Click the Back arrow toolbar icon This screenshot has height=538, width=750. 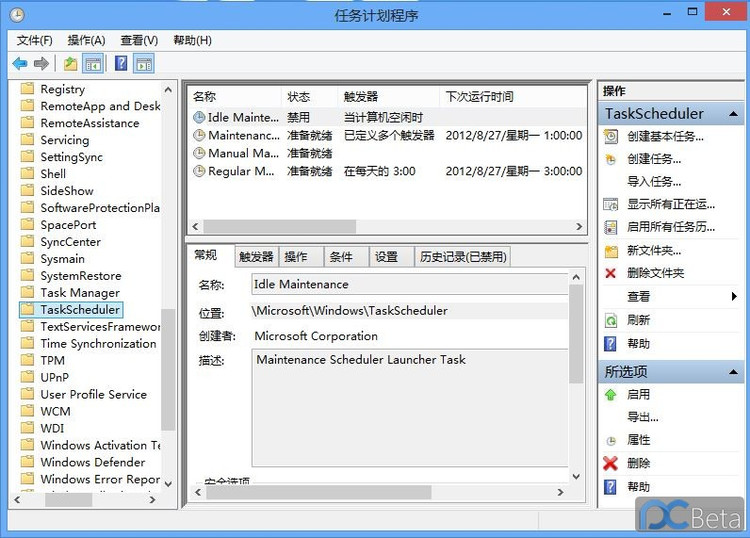pos(20,63)
